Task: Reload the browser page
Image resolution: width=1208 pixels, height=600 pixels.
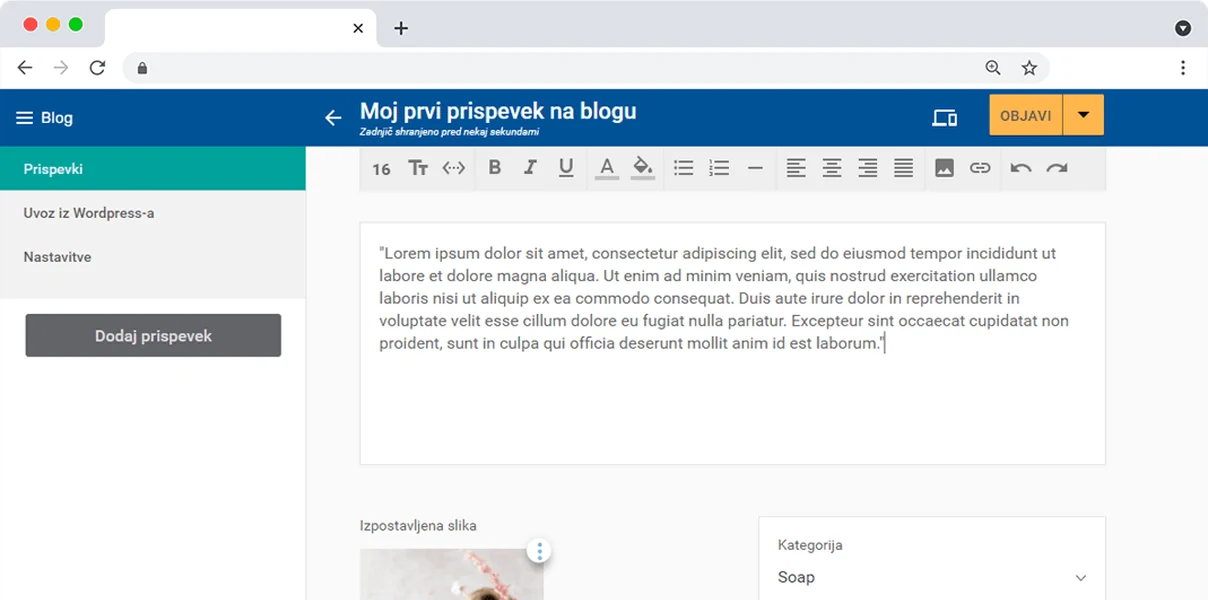Action: pos(97,68)
